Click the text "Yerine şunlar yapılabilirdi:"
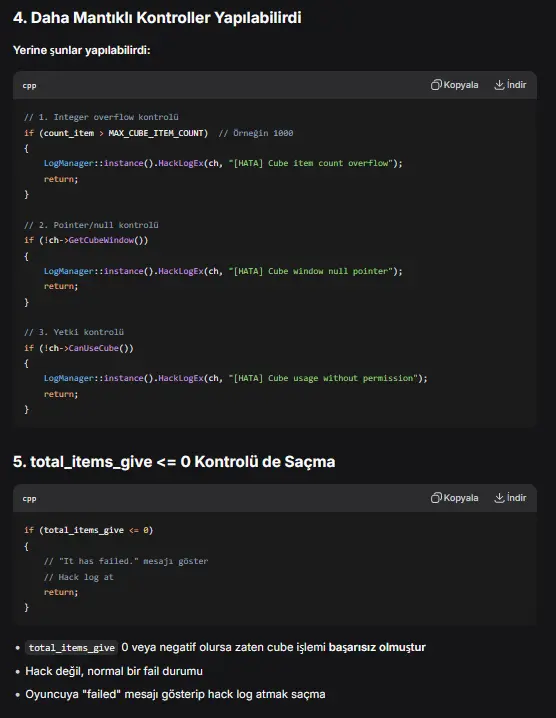The width and height of the screenshot is (556, 718). coord(82,50)
